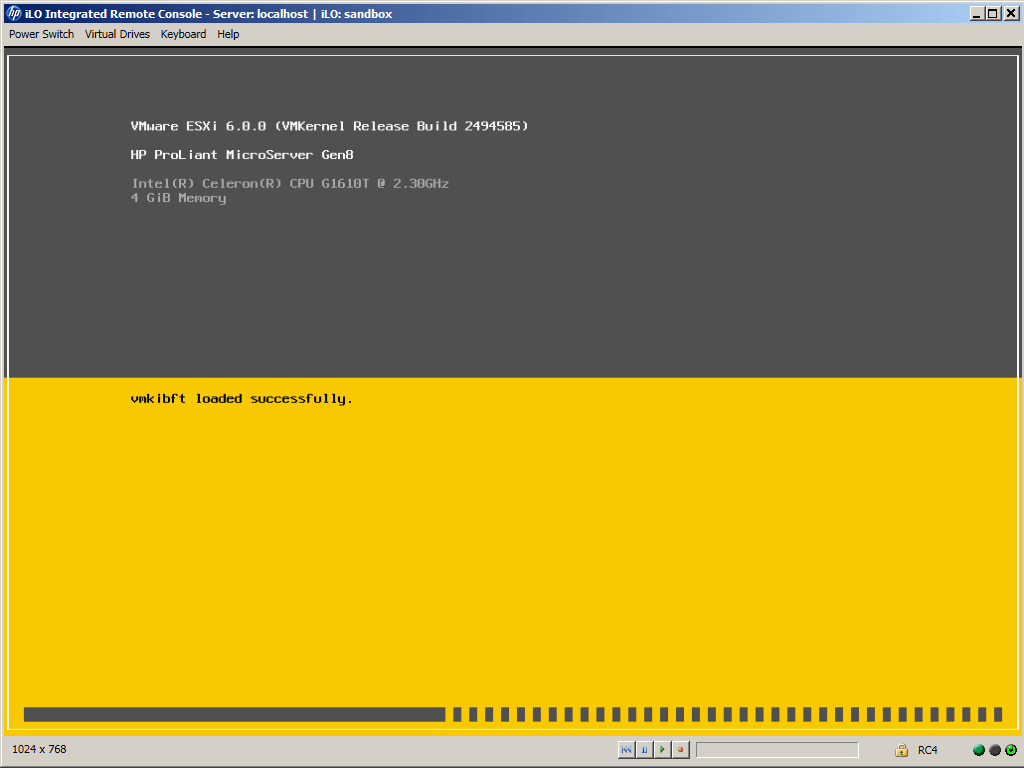Image resolution: width=1024 pixels, height=768 pixels.
Task: Click the green health status indicator
Action: [978, 750]
